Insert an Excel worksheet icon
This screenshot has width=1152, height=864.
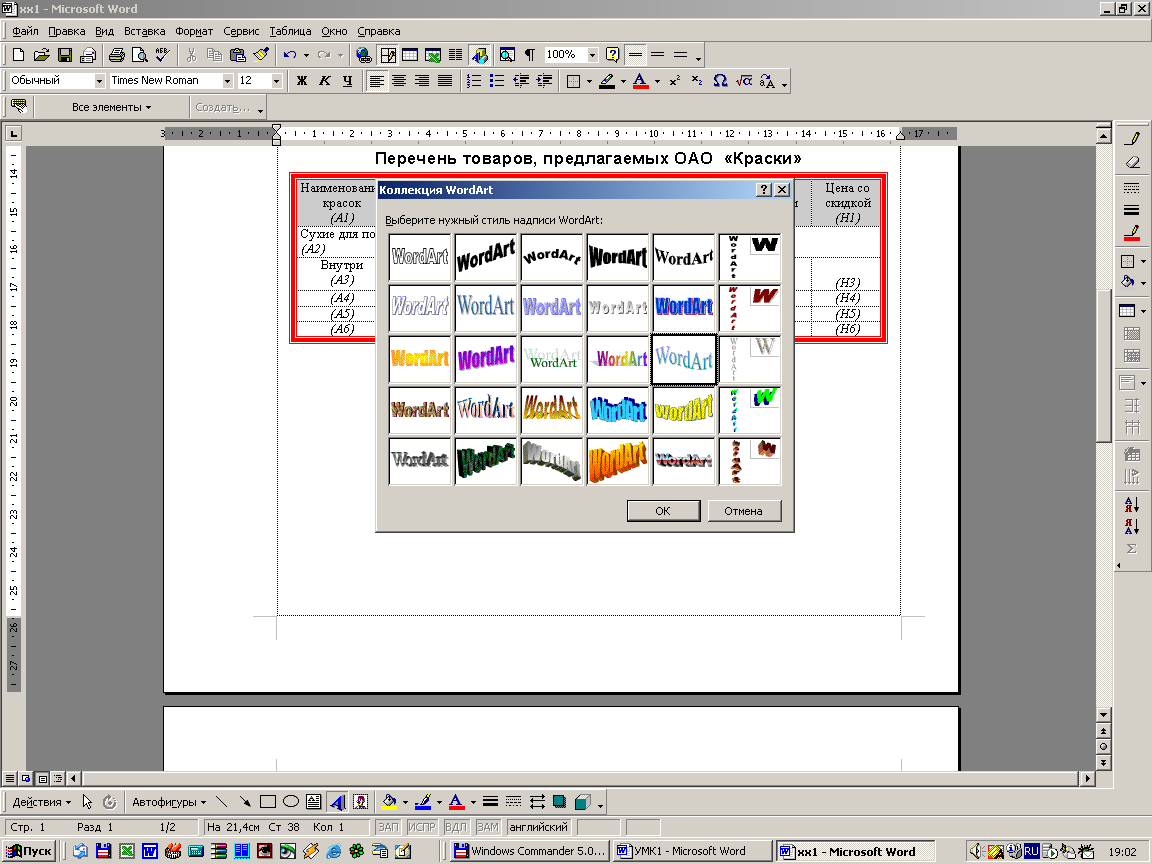point(433,54)
